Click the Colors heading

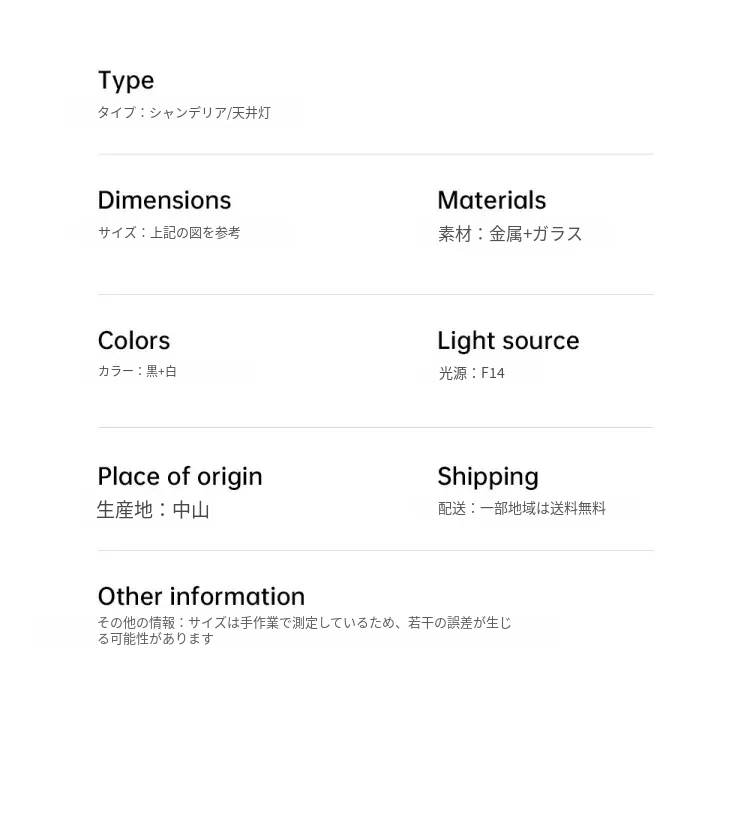pyautogui.click(x=134, y=340)
